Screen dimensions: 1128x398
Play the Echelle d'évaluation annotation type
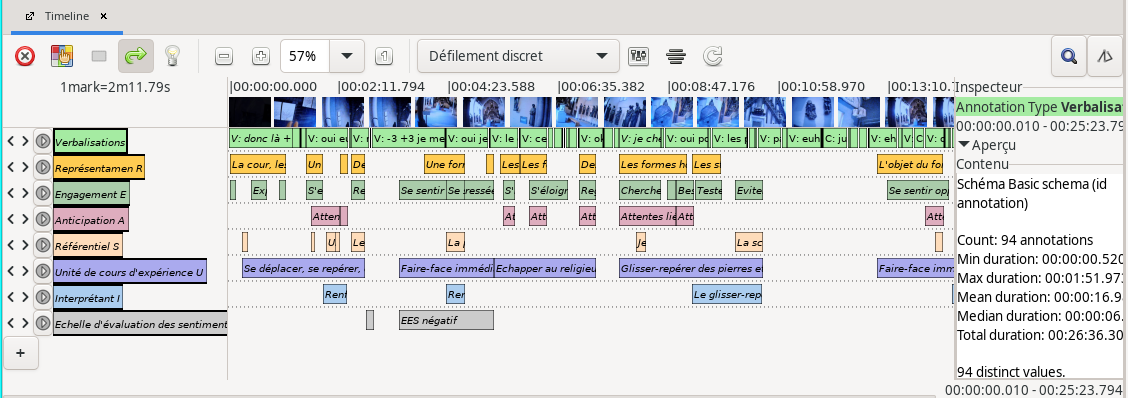tap(42, 322)
